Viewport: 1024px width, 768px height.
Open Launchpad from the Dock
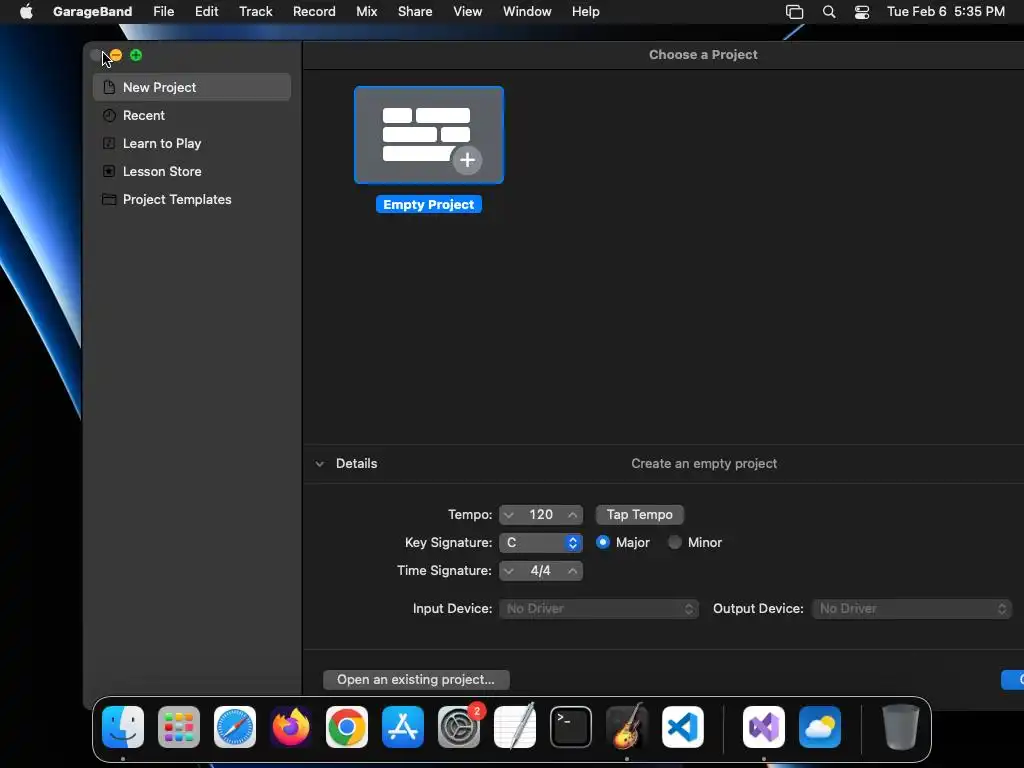click(179, 727)
